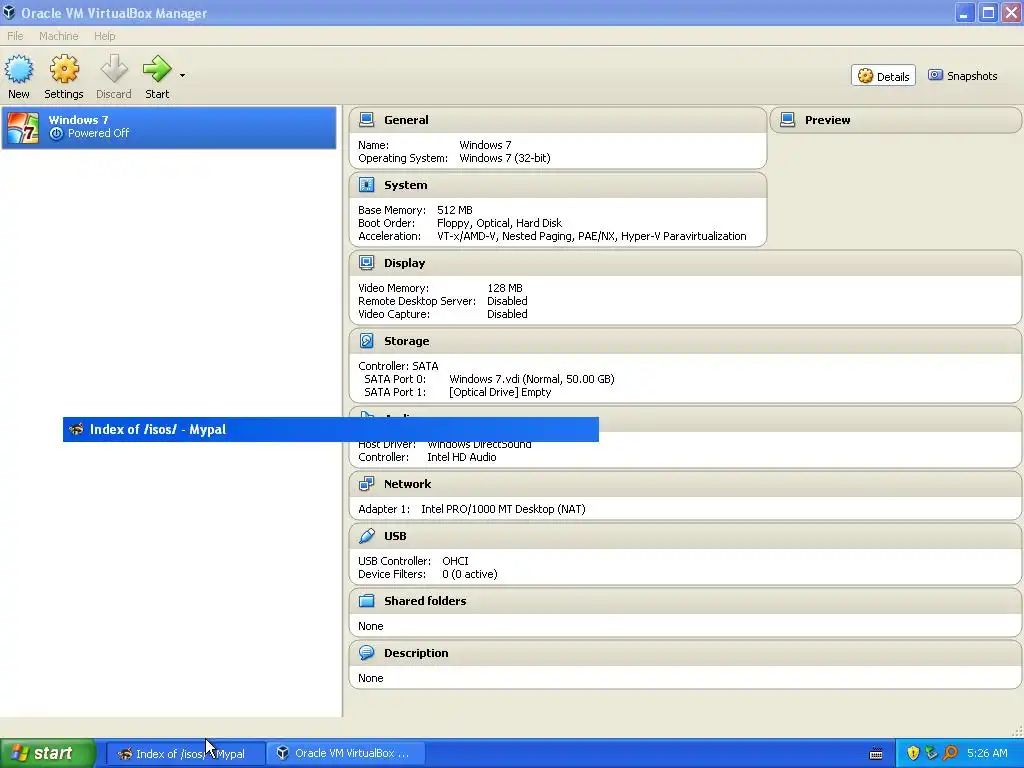Open System settings via its header link
This screenshot has height=768, width=1024.
pyautogui.click(x=406, y=185)
